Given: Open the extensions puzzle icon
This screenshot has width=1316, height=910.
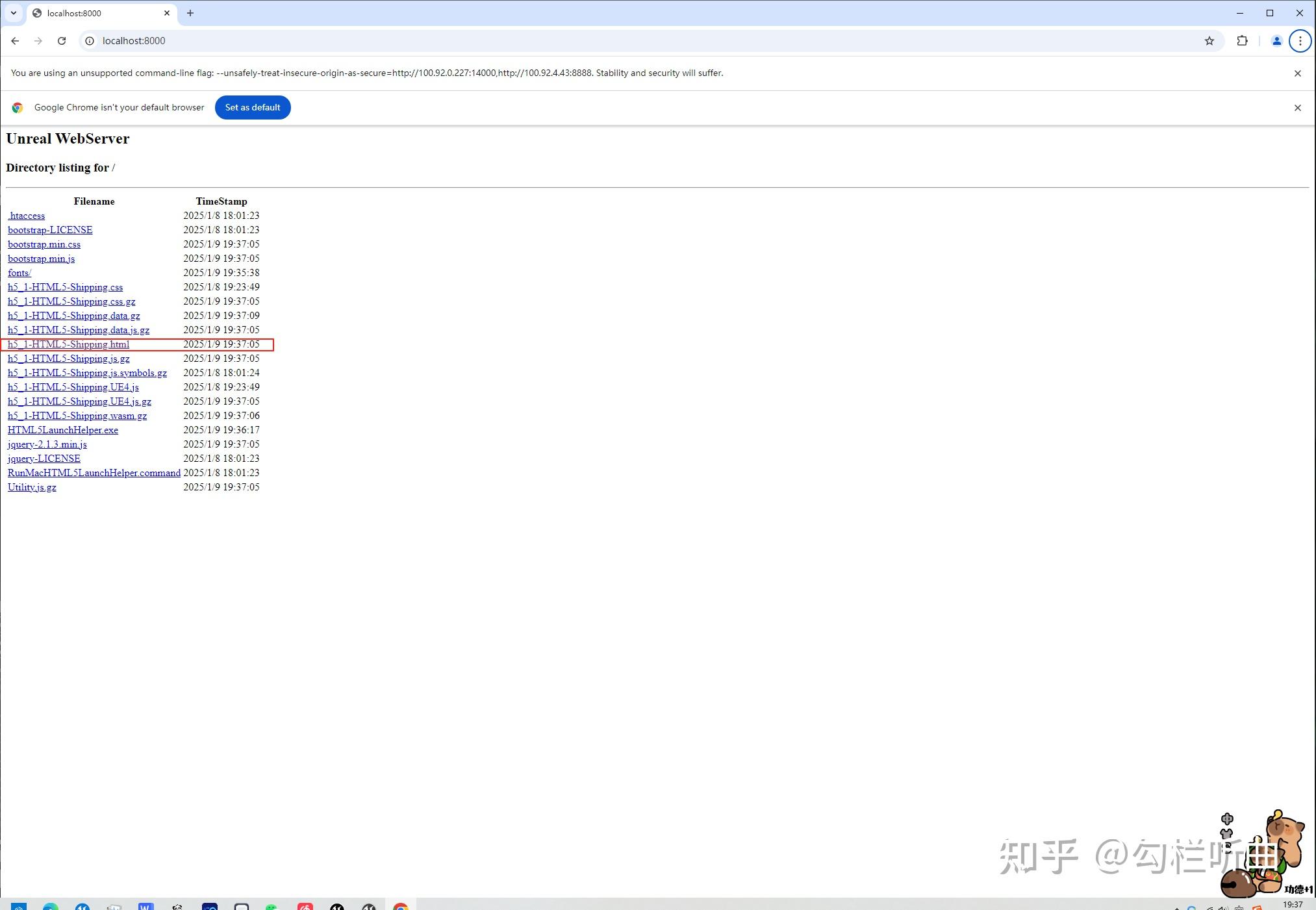Looking at the screenshot, I should point(1243,40).
